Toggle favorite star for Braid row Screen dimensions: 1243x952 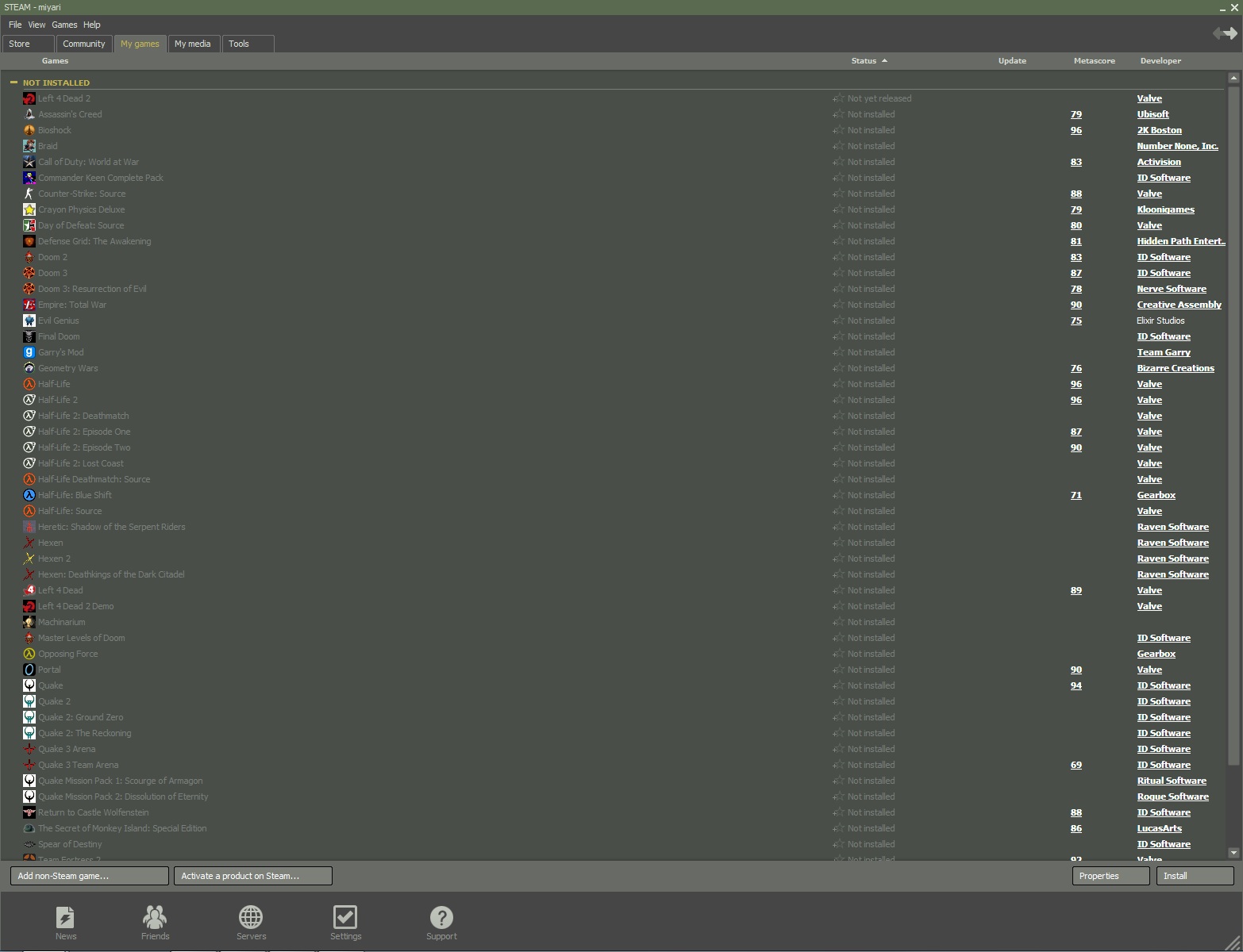pyautogui.click(x=838, y=146)
